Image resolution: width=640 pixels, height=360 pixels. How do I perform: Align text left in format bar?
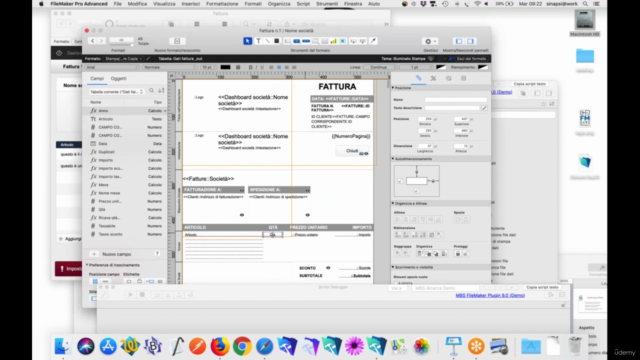point(271,67)
